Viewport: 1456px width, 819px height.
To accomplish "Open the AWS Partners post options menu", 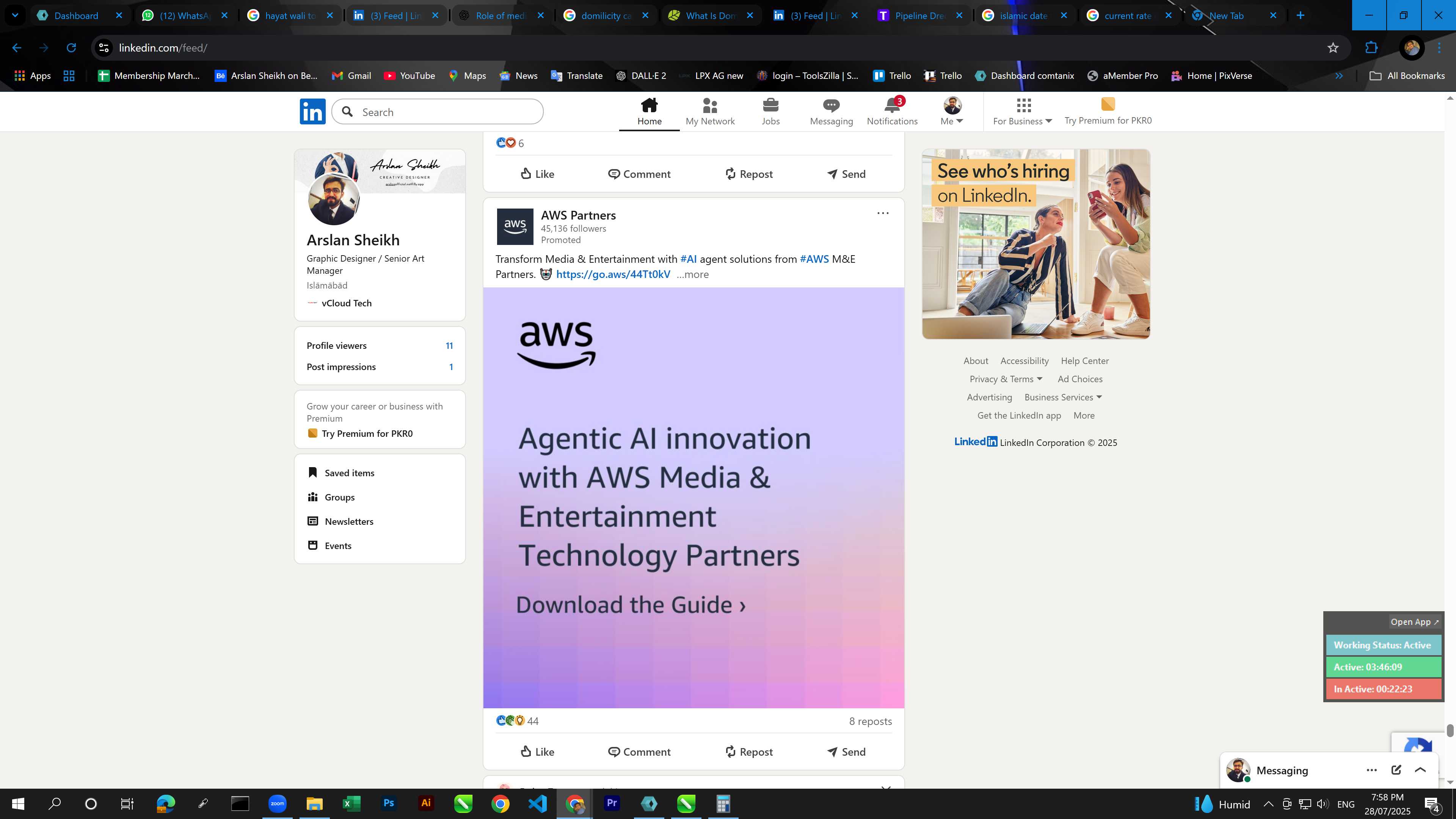I will tap(883, 213).
